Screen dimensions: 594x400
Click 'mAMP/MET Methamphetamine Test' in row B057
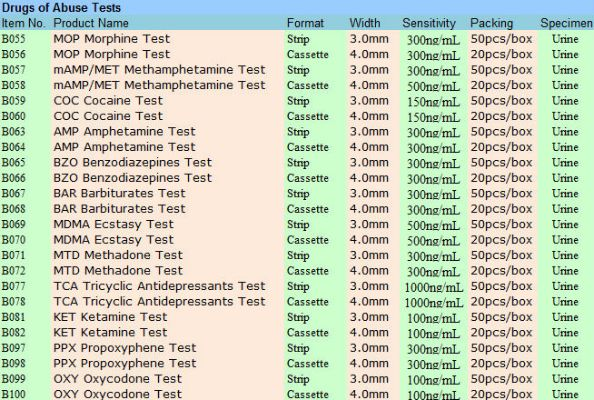pyautogui.click(x=159, y=70)
